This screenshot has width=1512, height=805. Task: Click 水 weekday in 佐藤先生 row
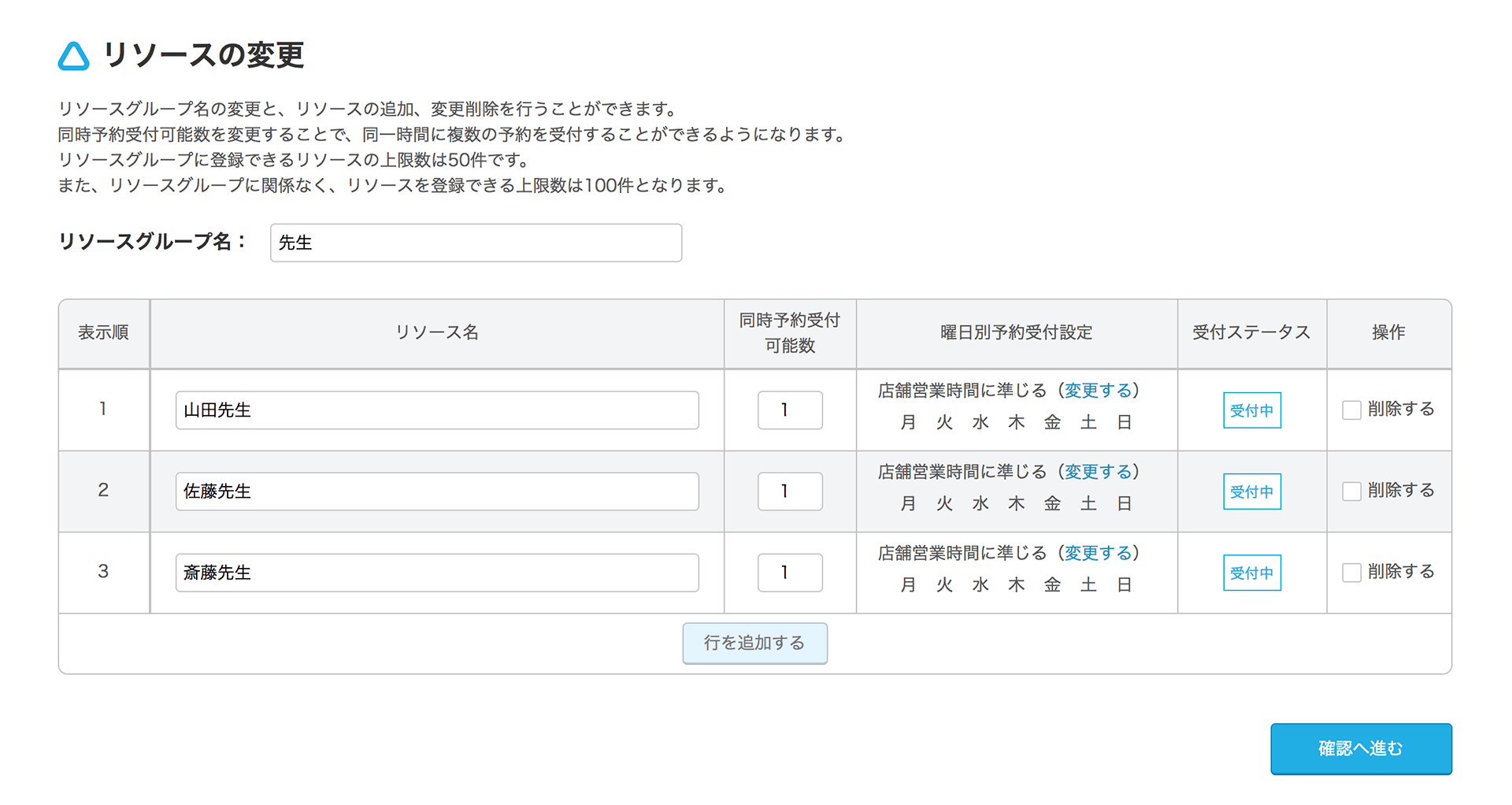pyautogui.click(x=980, y=504)
